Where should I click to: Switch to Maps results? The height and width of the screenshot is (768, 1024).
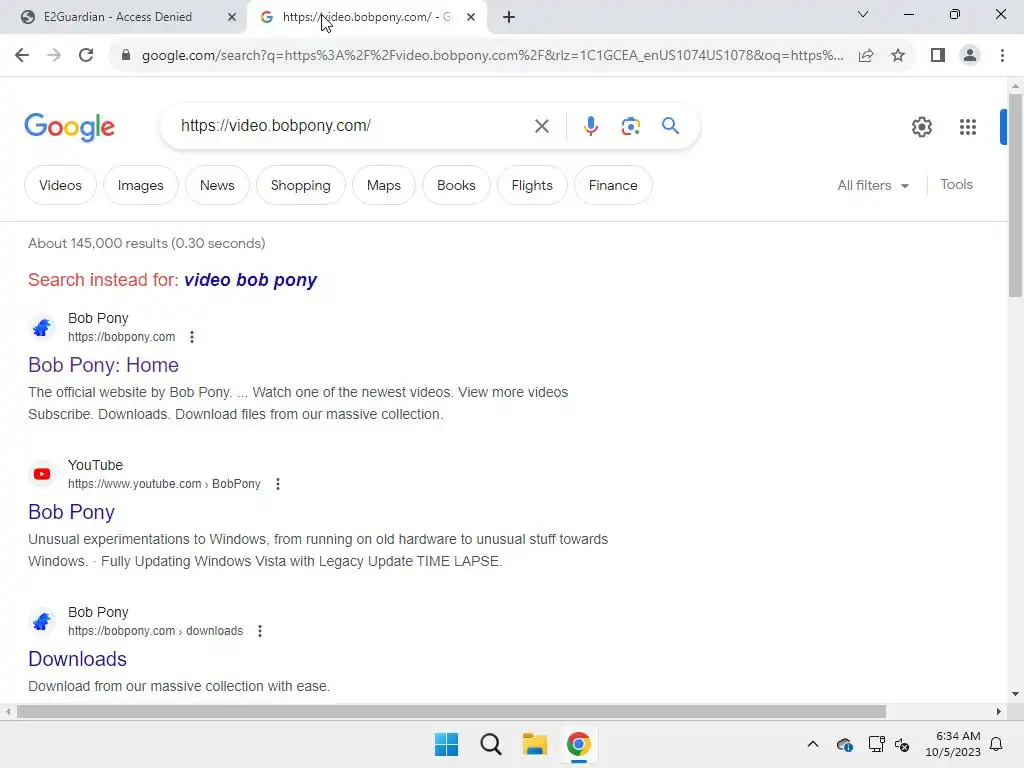[x=383, y=185]
